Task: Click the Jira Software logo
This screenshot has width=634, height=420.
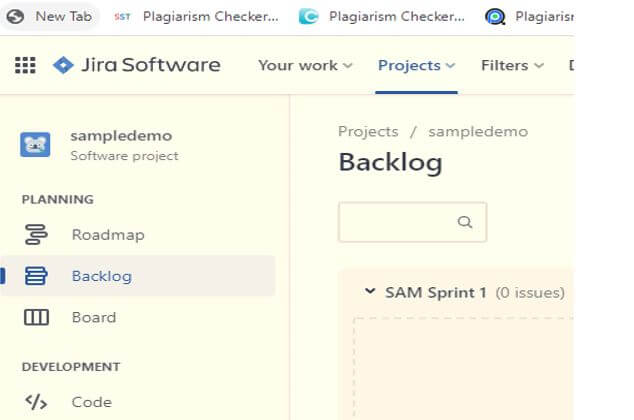Action: [x=136, y=65]
